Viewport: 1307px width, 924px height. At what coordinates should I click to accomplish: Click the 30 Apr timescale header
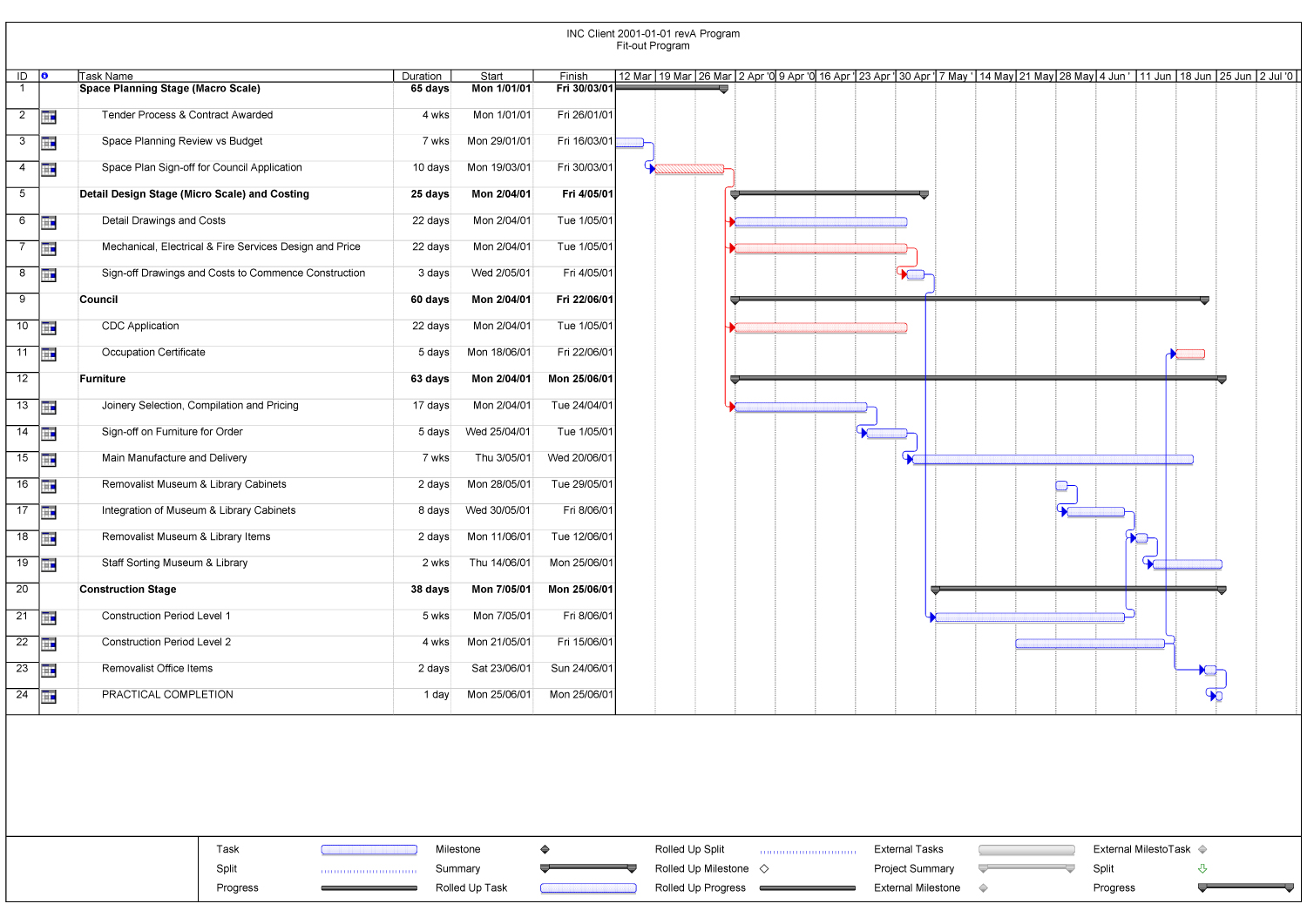click(916, 77)
